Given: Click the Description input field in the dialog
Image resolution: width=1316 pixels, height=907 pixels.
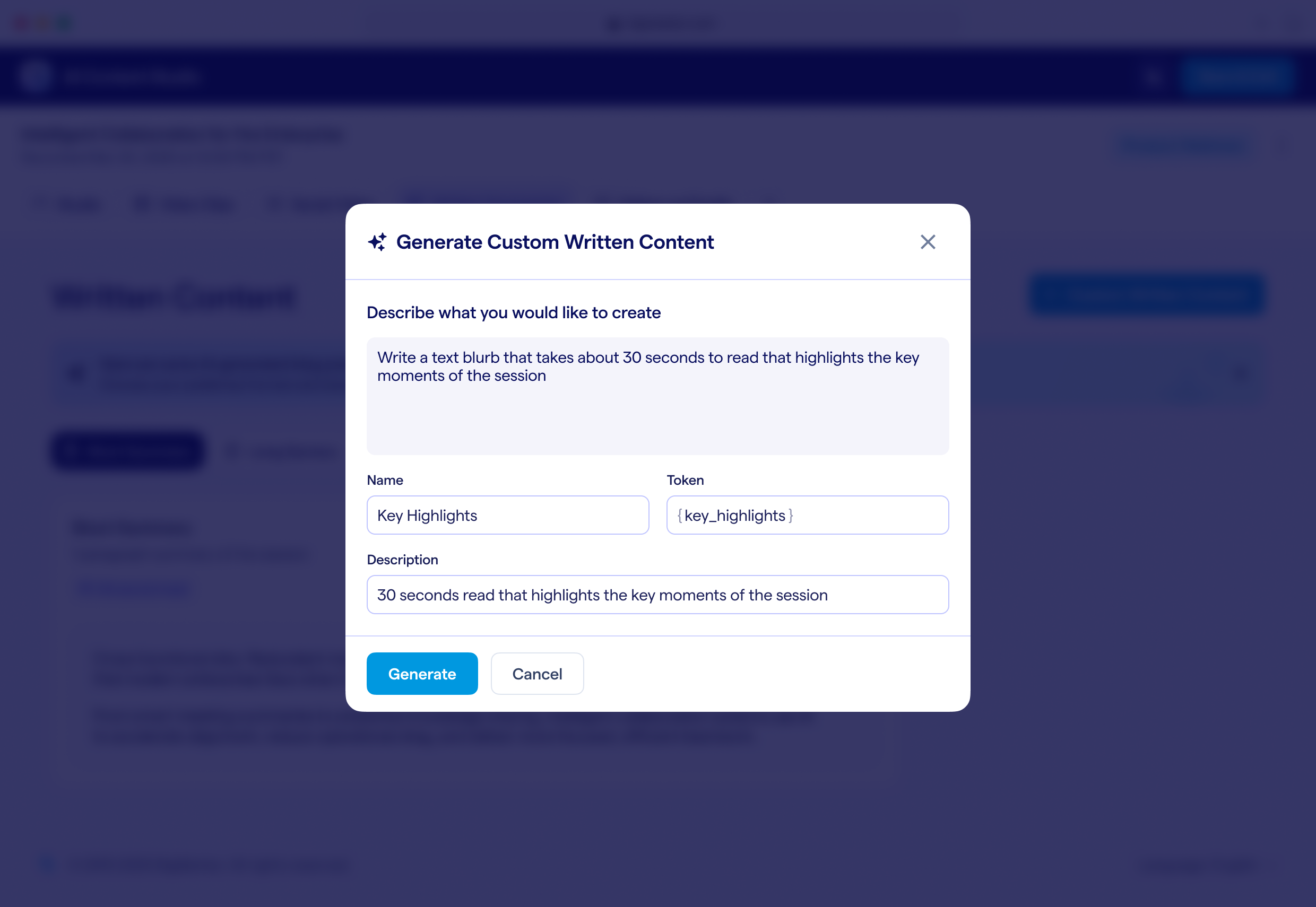Looking at the screenshot, I should (657, 595).
